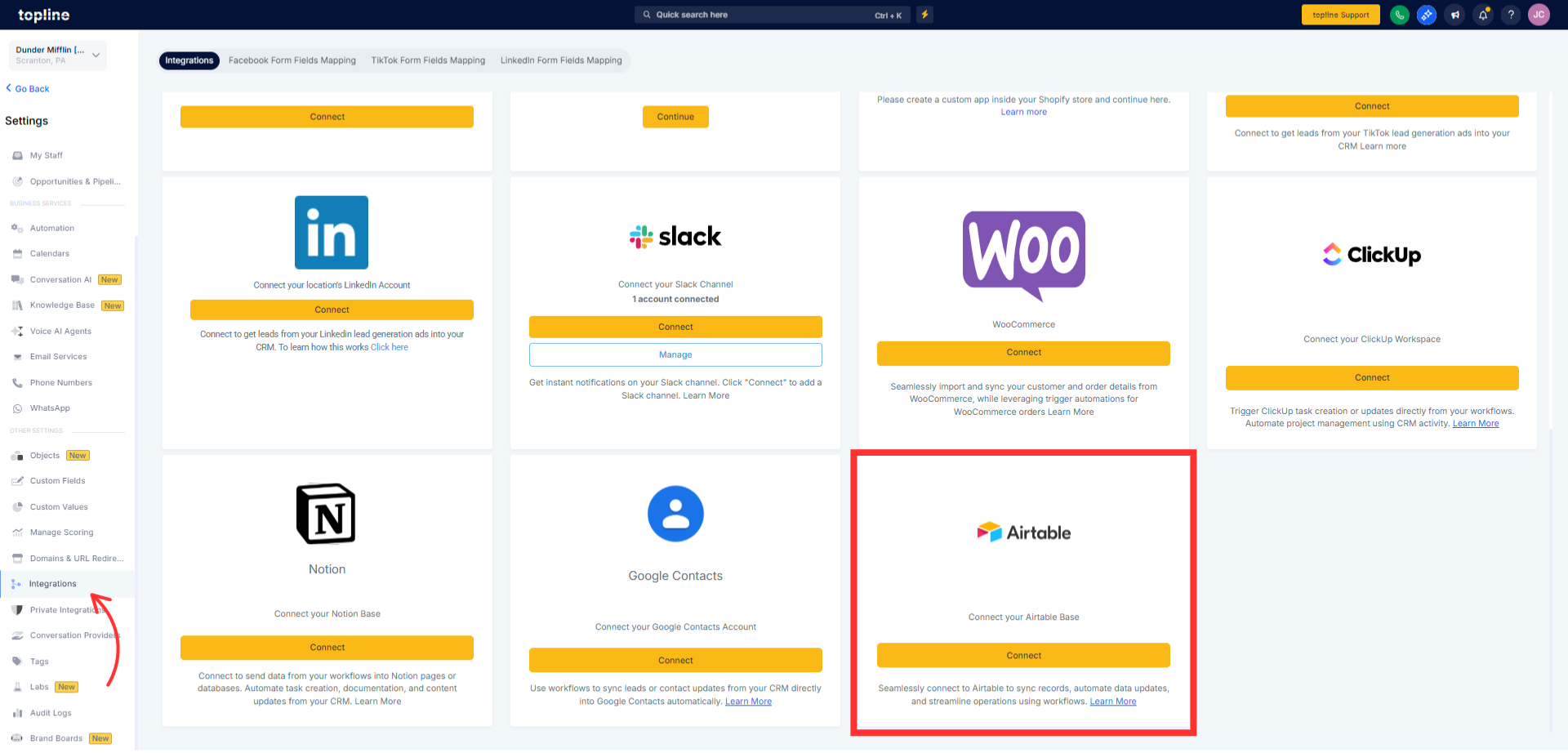The width and height of the screenshot is (1568, 753).
Task: Click the Email Services icon
Action: coord(17,357)
